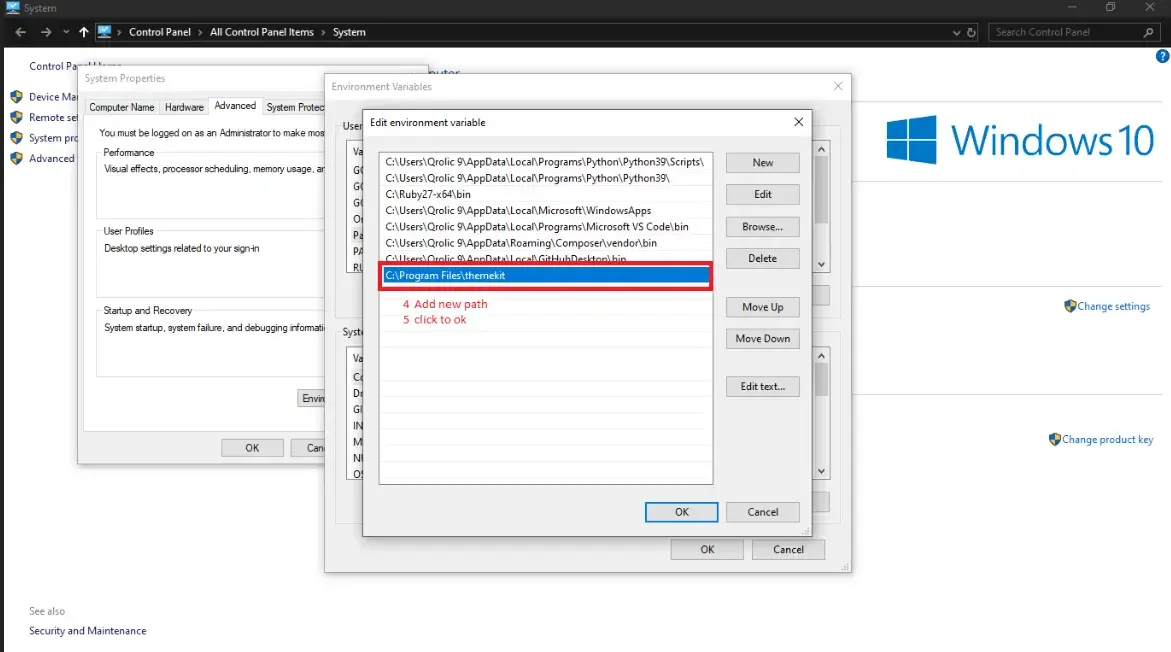
Task: Open the Security and Maintenance link
Action: tap(88, 631)
